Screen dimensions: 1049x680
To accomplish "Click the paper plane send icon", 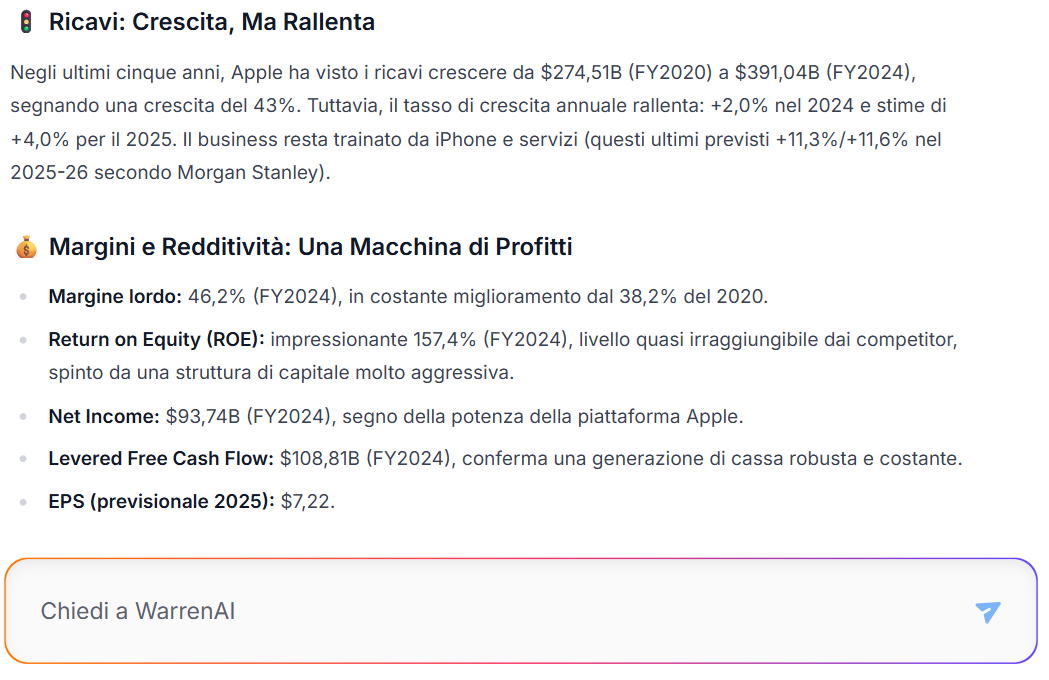I will click(x=987, y=611).
